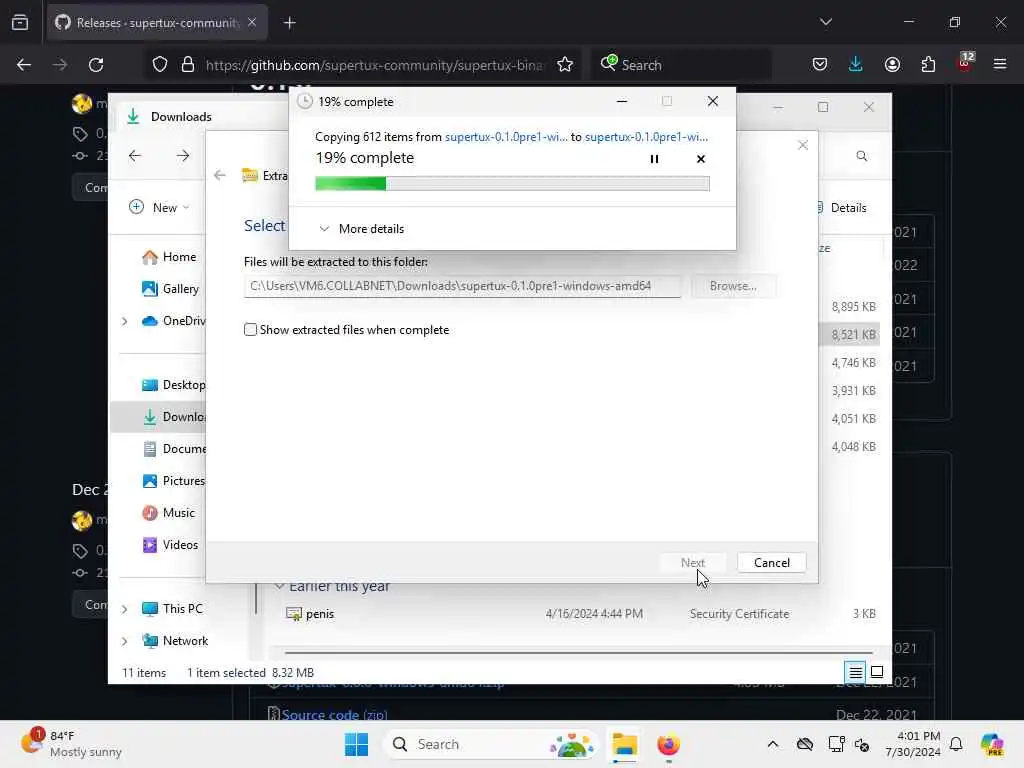Click Firefox back button
Viewport: 1024px width, 768px height.
[x=24, y=65]
